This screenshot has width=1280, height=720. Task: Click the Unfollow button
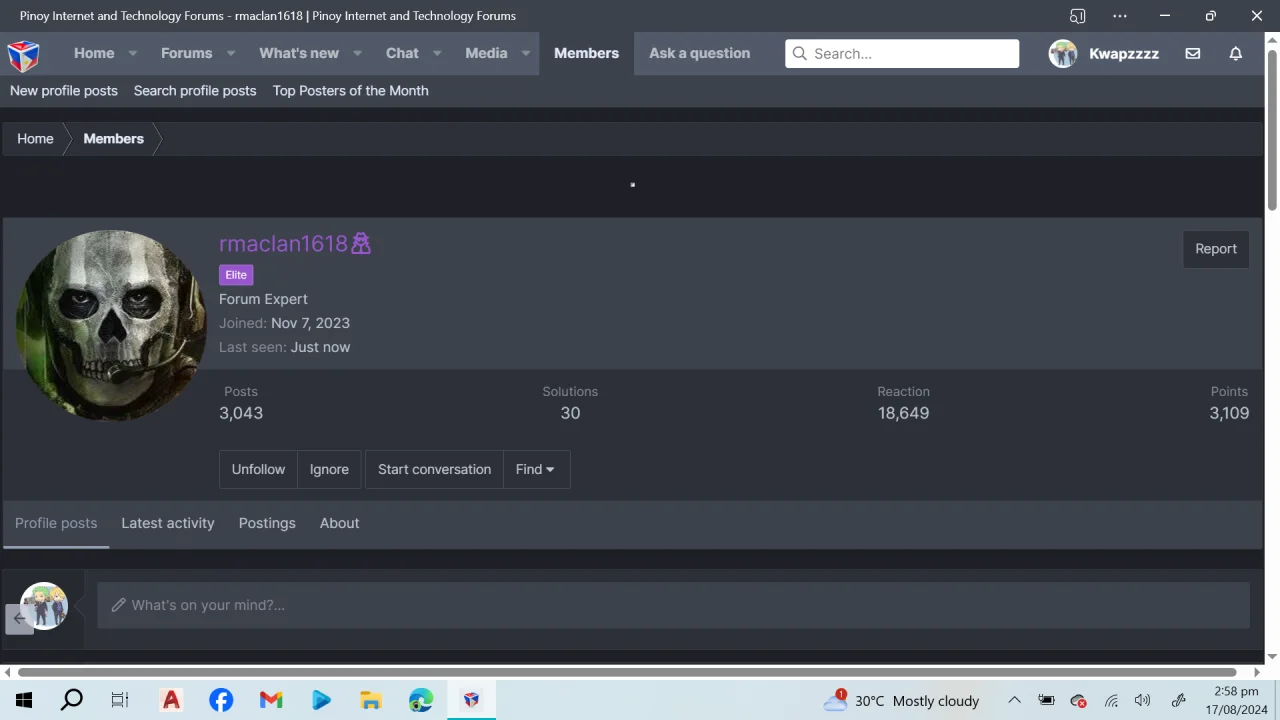(258, 469)
